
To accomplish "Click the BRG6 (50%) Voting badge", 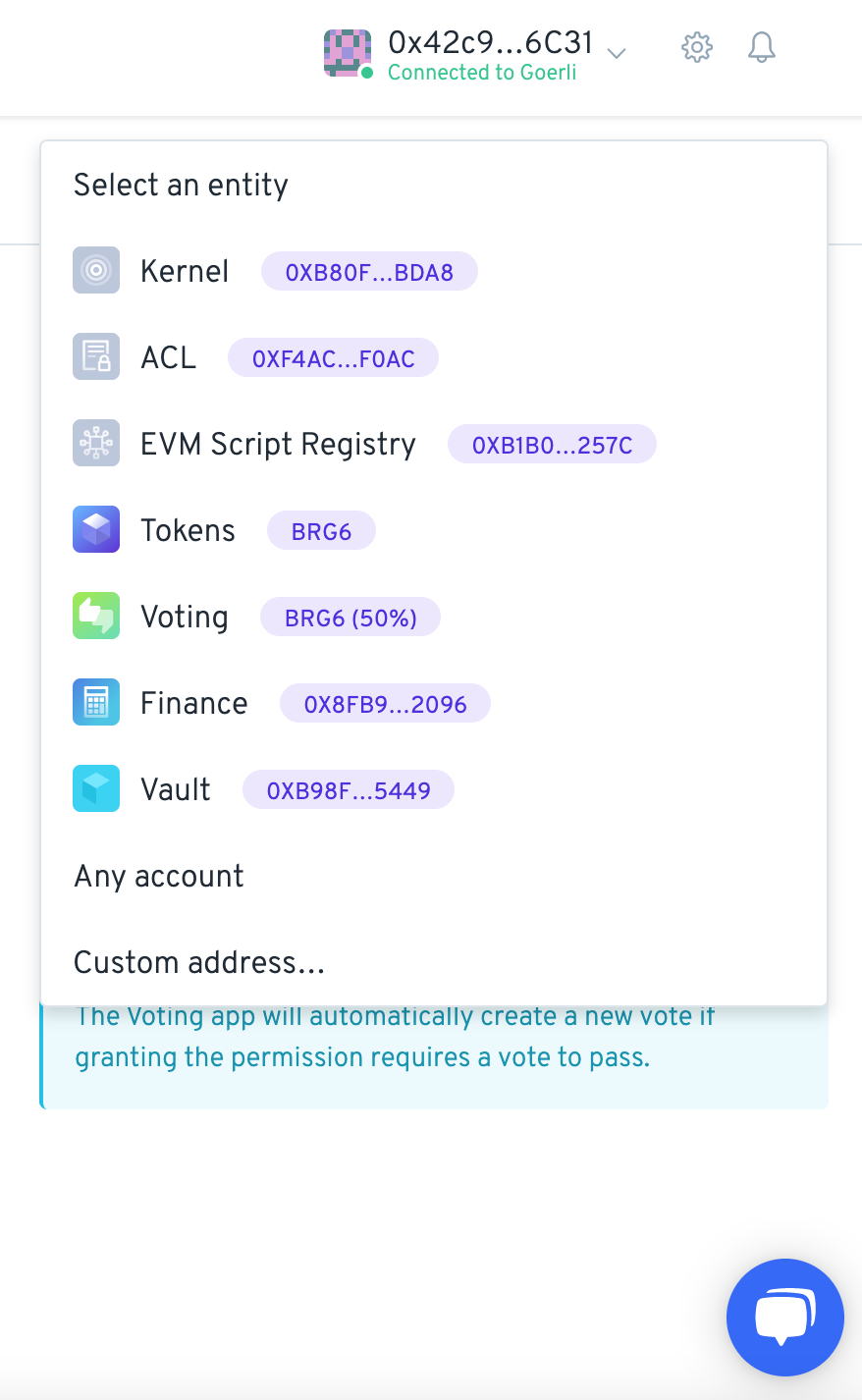I will pyautogui.click(x=350, y=618).
